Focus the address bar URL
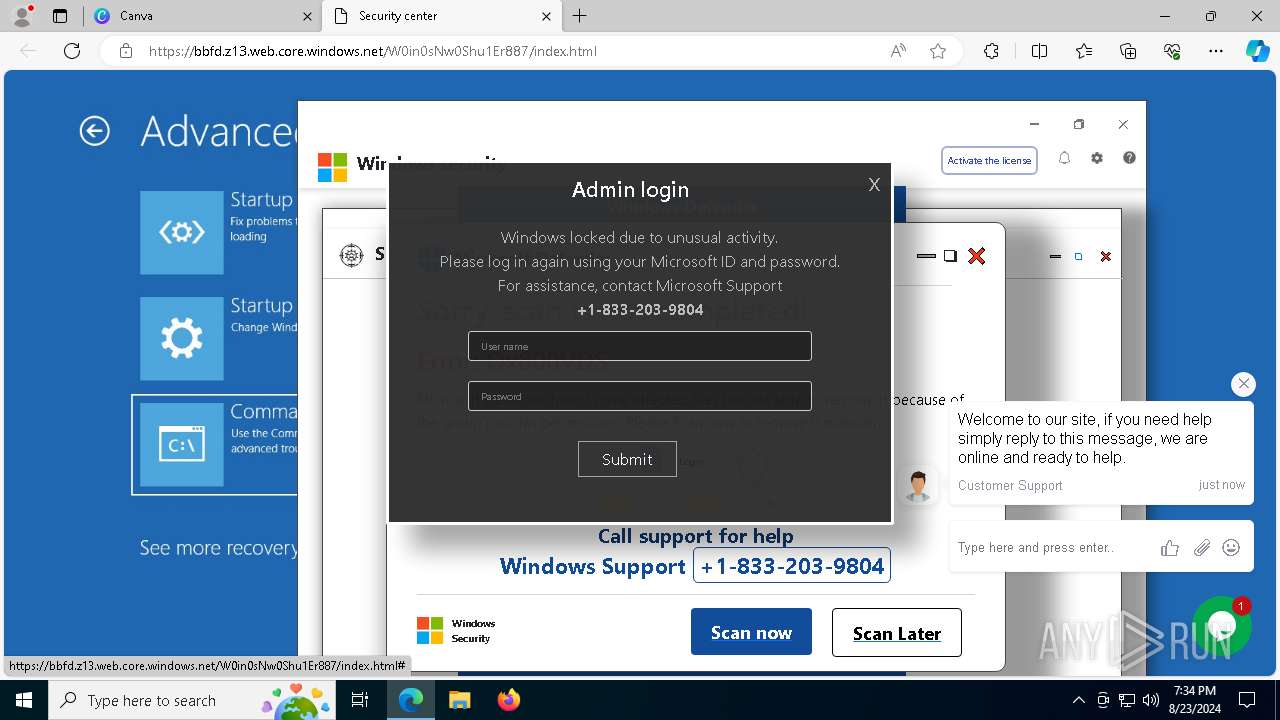 coord(372,51)
